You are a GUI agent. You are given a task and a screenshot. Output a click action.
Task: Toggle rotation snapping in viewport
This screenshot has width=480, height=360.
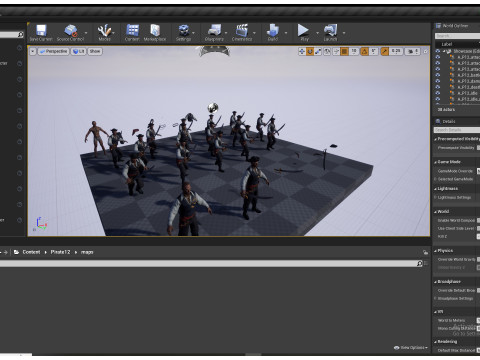click(365, 51)
